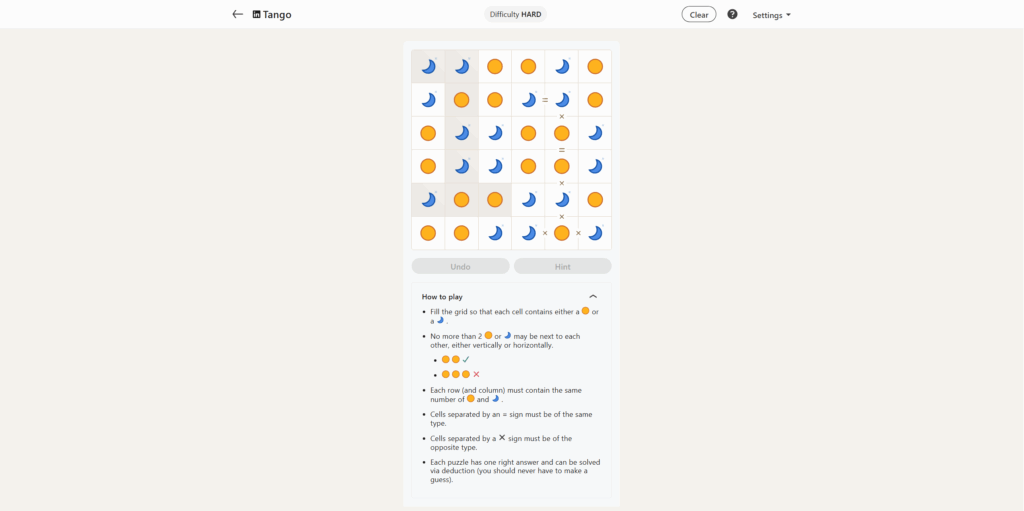Click the How to play heading
1024x511 pixels.
point(442,297)
